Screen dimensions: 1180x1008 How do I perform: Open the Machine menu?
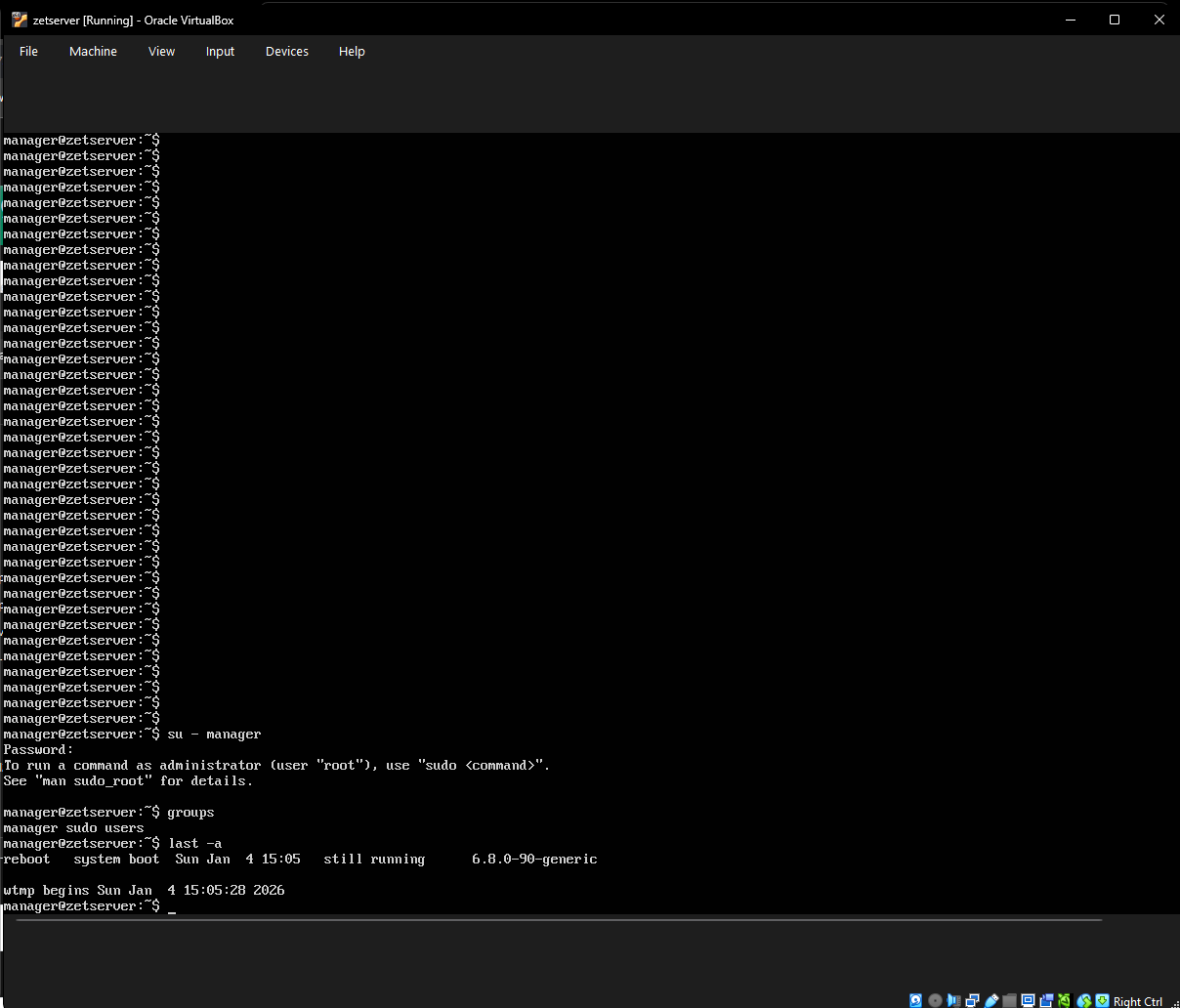pos(93,51)
